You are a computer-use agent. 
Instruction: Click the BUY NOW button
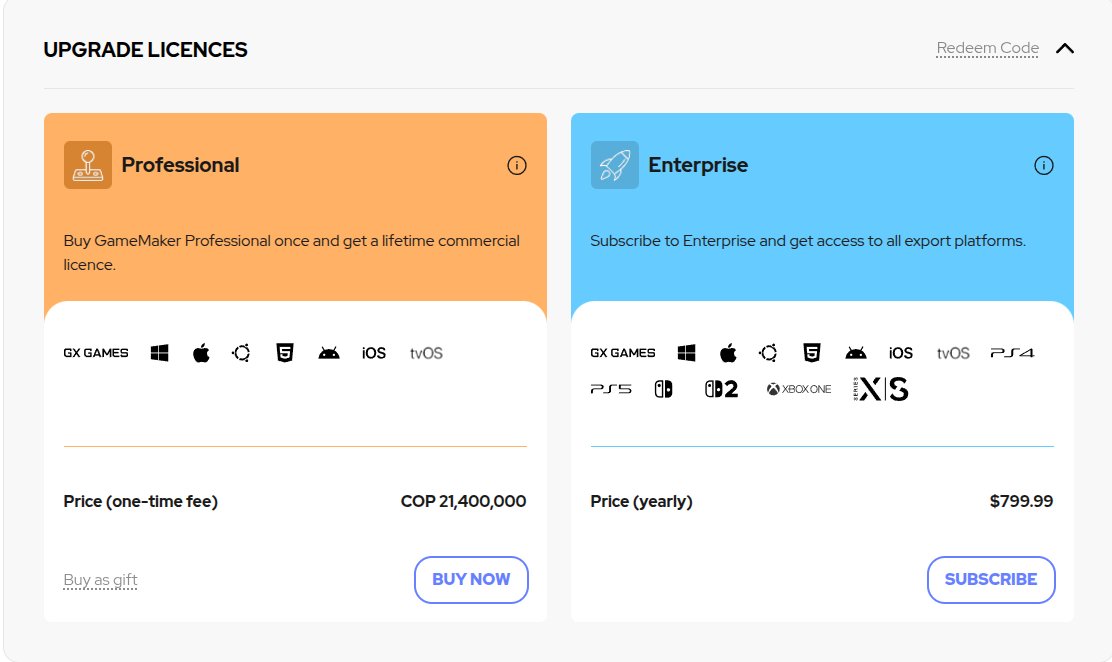point(471,580)
